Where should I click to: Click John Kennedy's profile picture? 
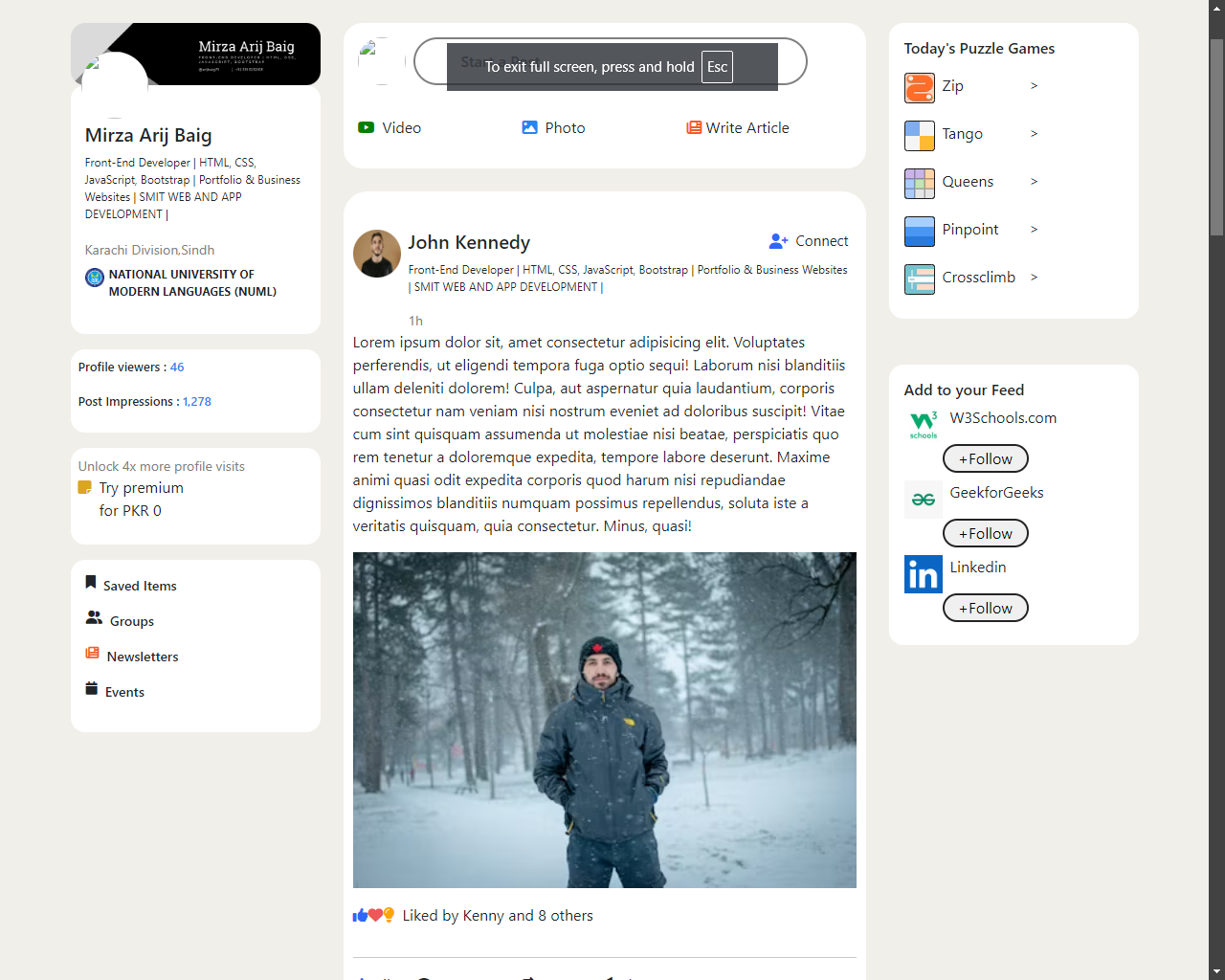[x=376, y=254]
